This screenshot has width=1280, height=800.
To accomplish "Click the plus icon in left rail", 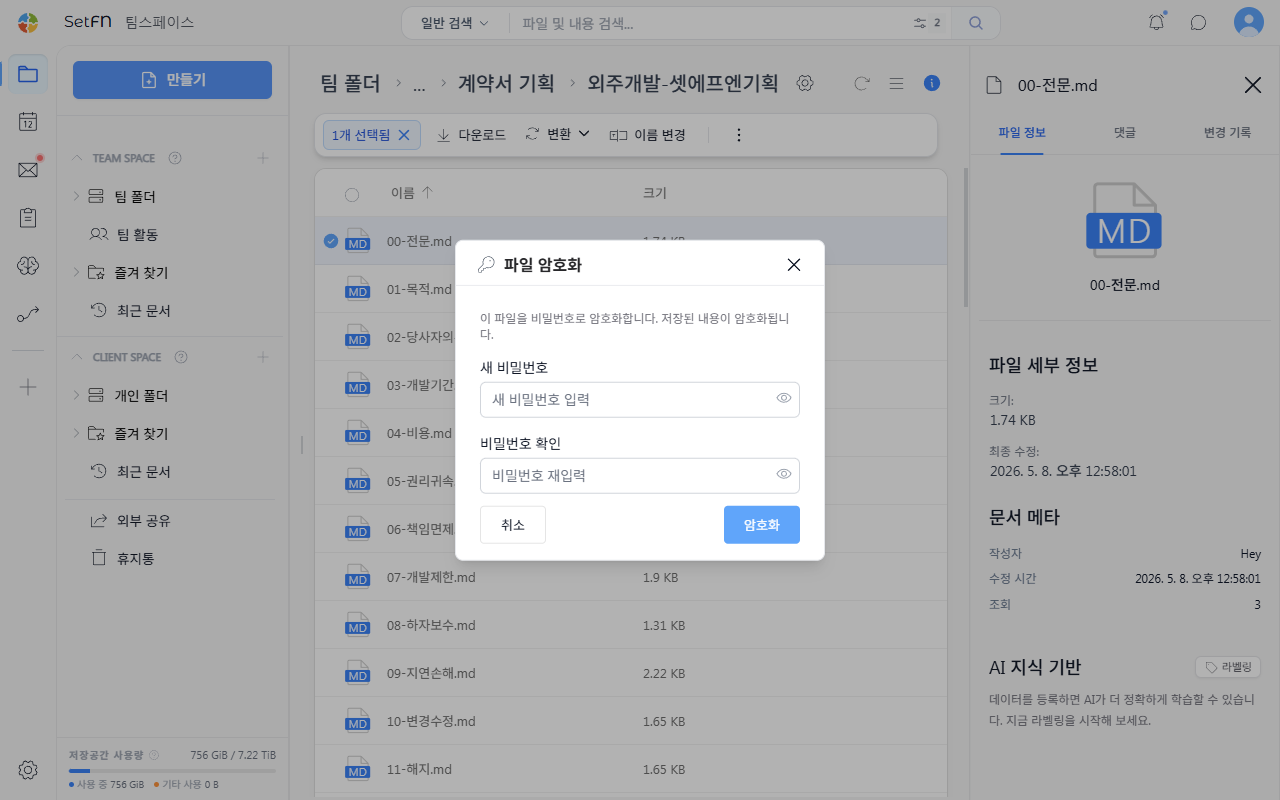I will [x=28, y=387].
